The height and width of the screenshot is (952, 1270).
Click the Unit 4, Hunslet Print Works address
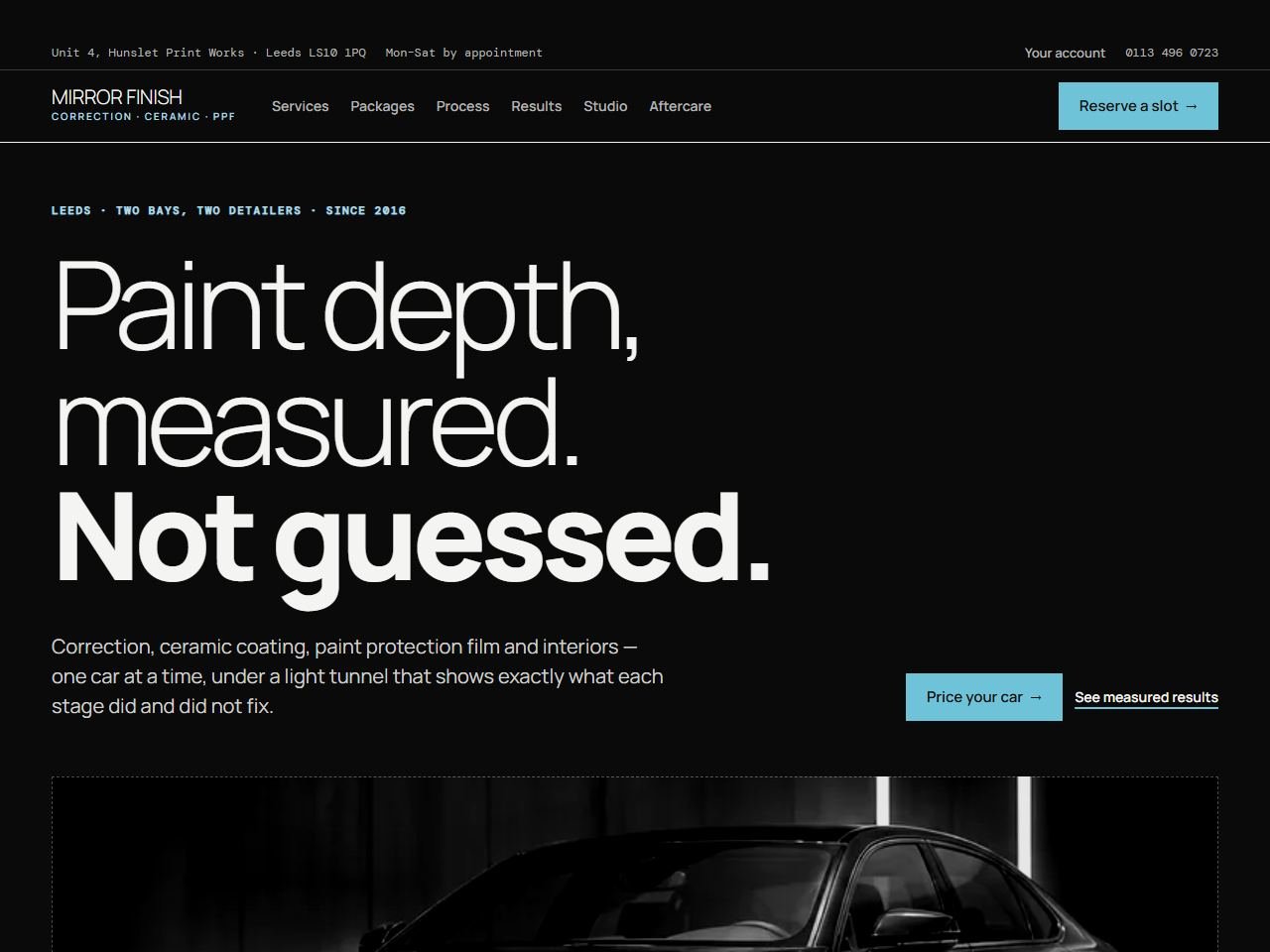(x=208, y=53)
